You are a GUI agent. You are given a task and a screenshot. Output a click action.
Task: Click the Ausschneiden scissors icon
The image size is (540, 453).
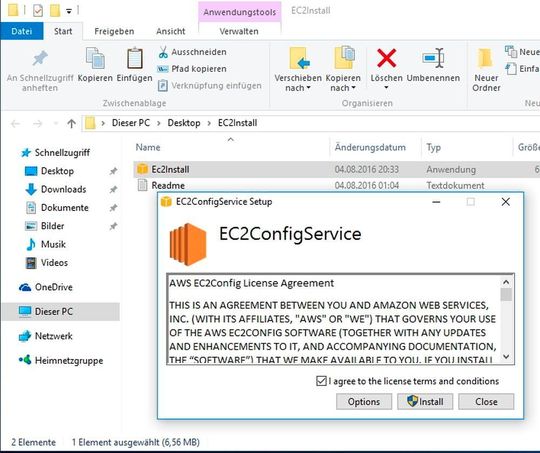tap(163, 52)
